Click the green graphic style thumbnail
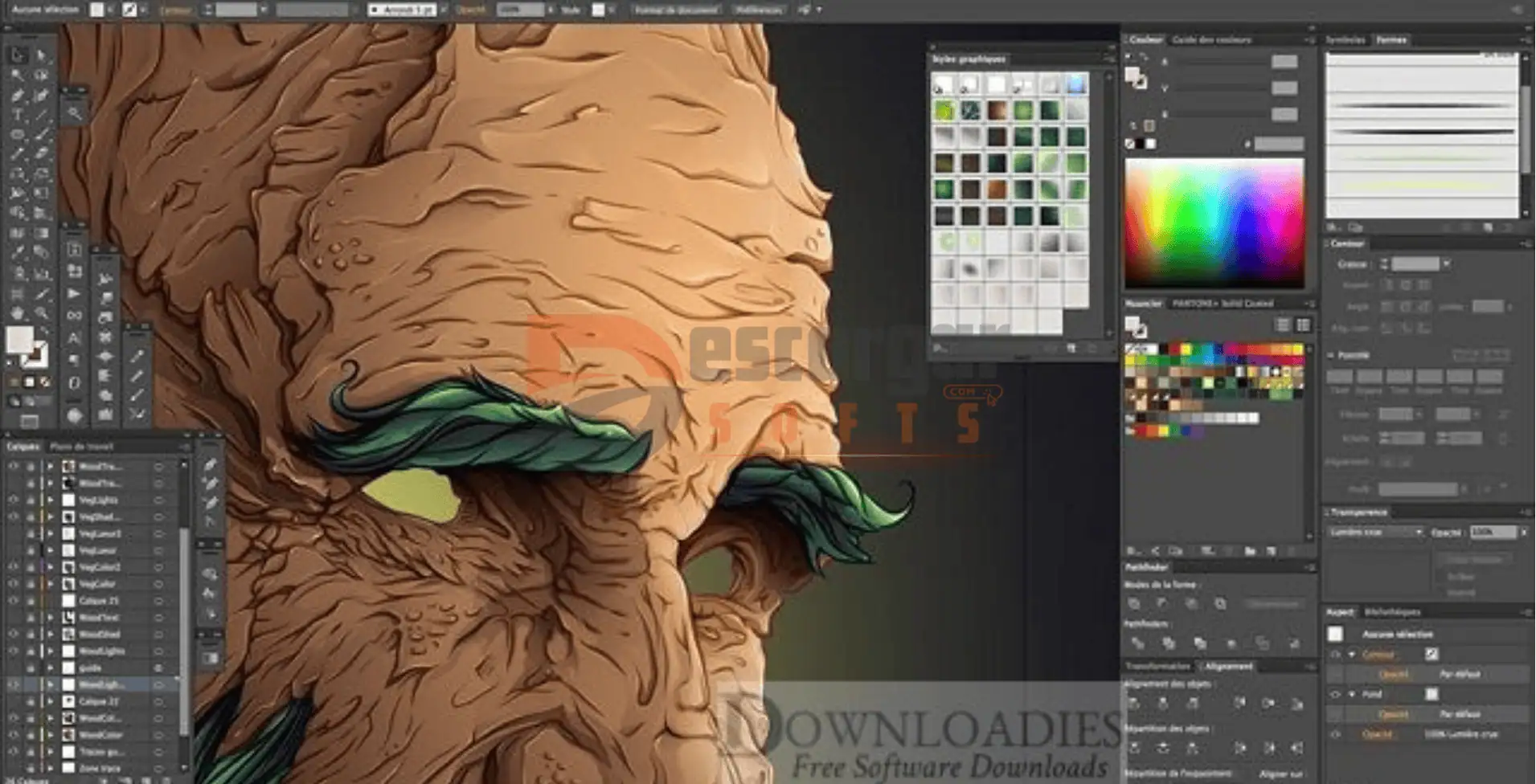The height and width of the screenshot is (784, 1536). (944, 110)
